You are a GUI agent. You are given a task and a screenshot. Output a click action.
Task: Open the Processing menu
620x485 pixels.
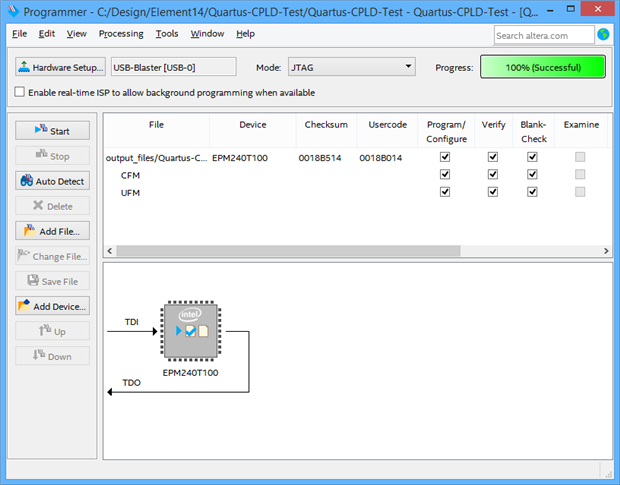(121, 34)
